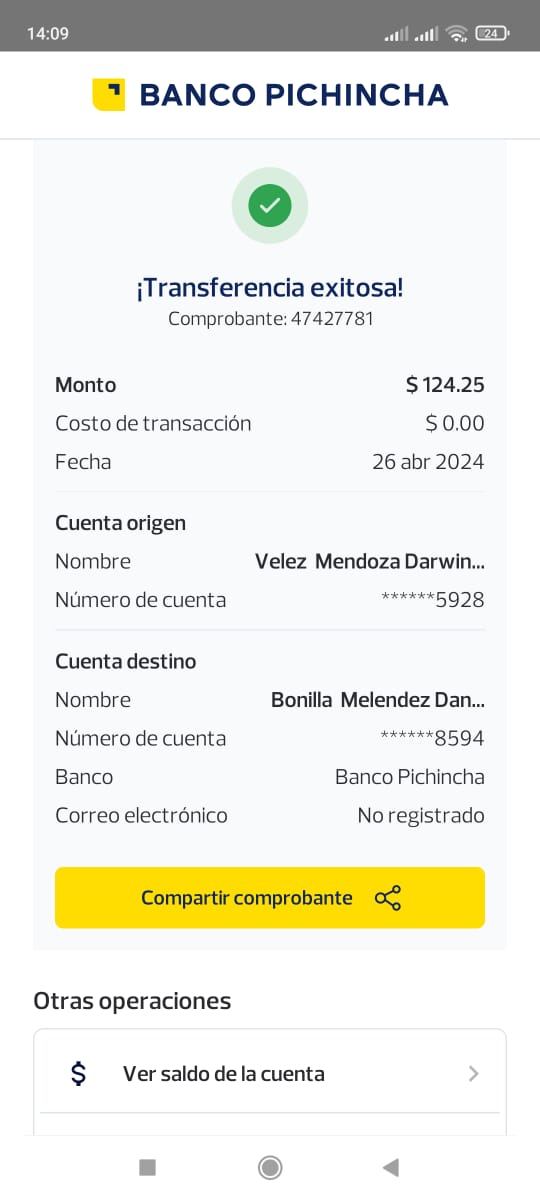The width and height of the screenshot is (540, 1200).
Task: Open the chevron next to Ver saldo de la cuenta
Action: tap(474, 1074)
